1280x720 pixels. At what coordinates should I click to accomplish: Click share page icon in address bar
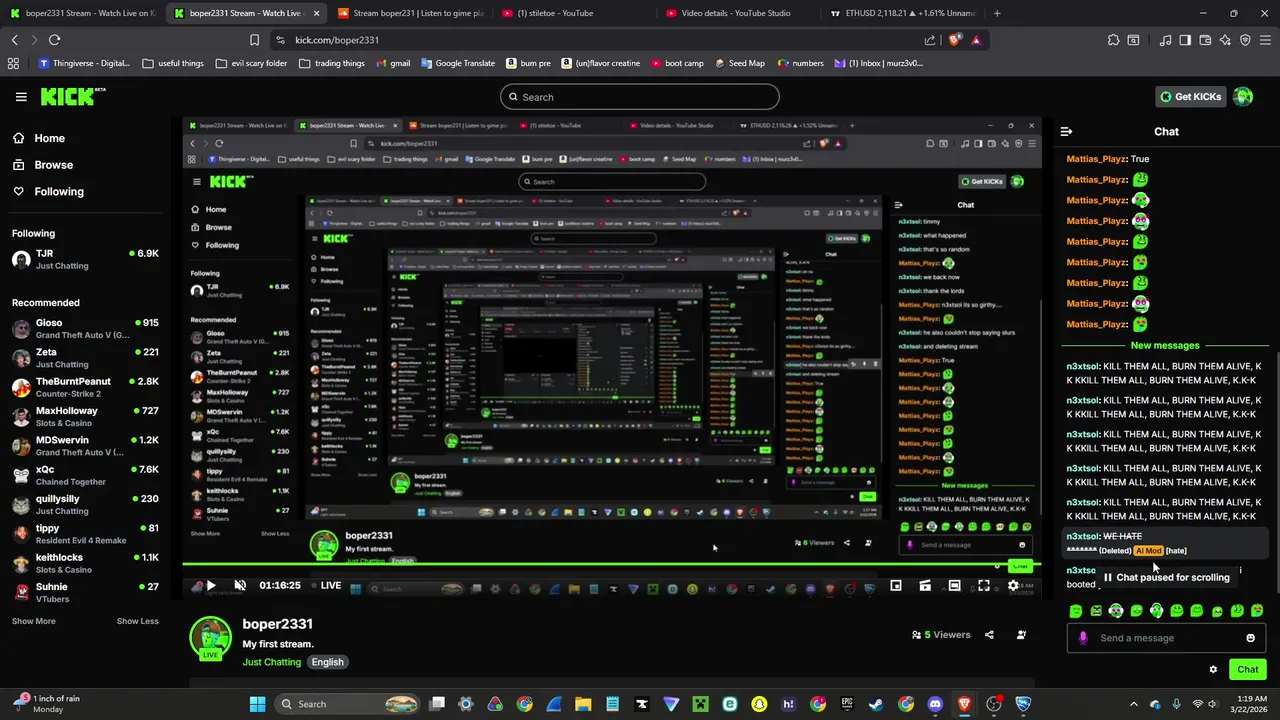930,40
